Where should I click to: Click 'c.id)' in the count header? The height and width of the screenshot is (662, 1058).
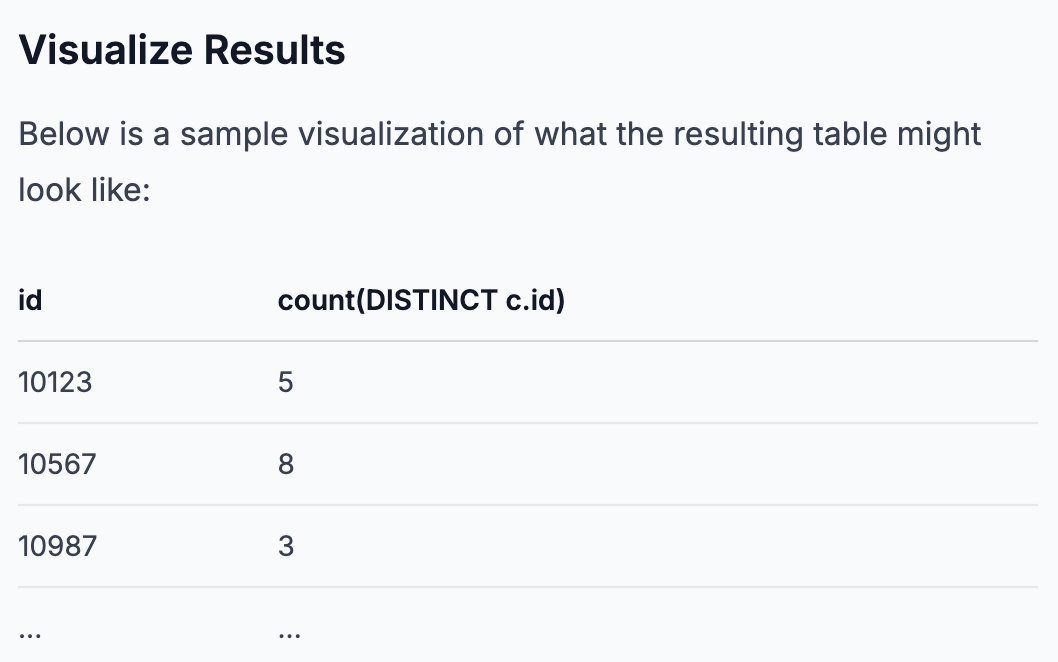coord(536,300)
